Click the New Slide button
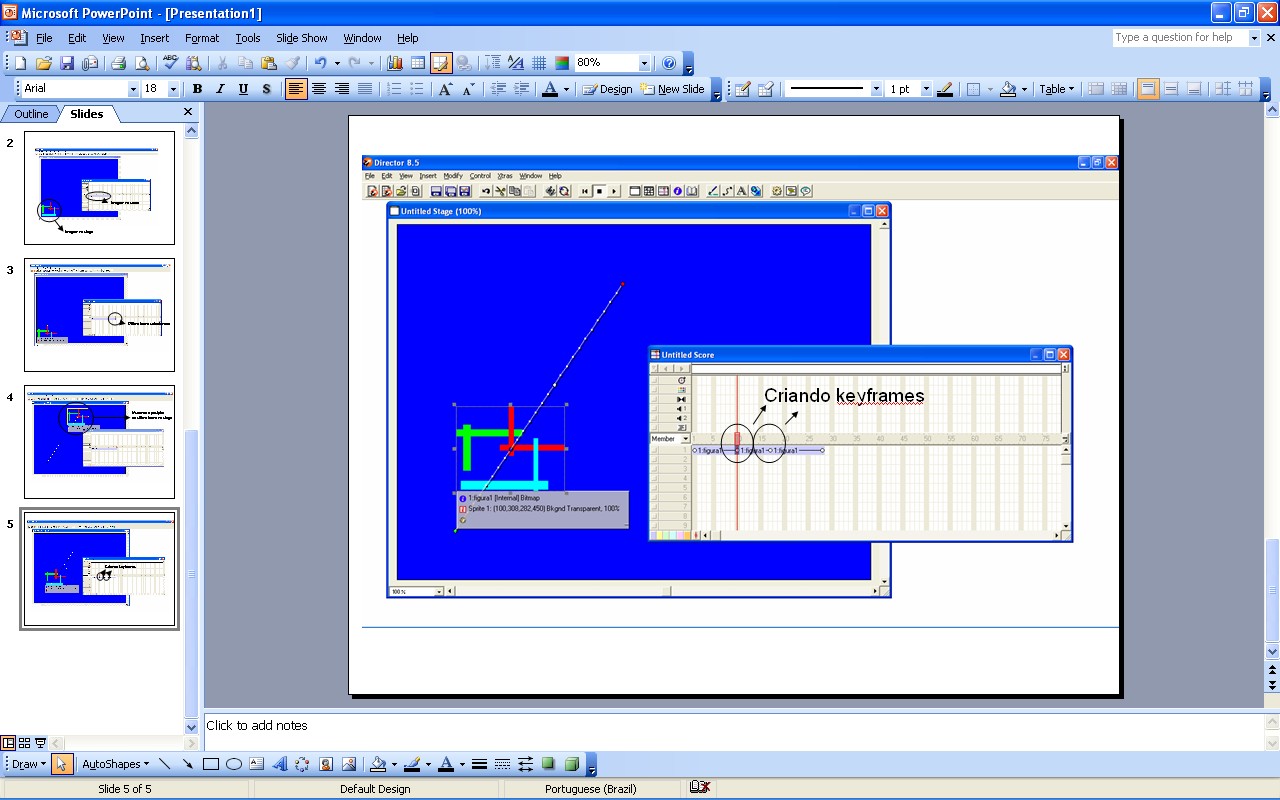The width and height of the screenshot is (1280, 800). [673, 89]
